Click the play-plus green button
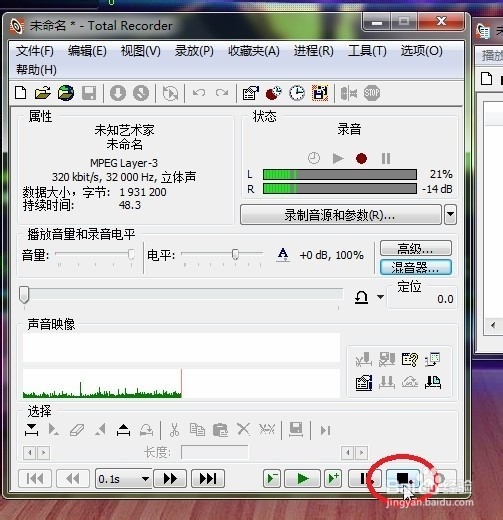Image resolution: width=503 pixels, height=520 pixels. (333, 479)
